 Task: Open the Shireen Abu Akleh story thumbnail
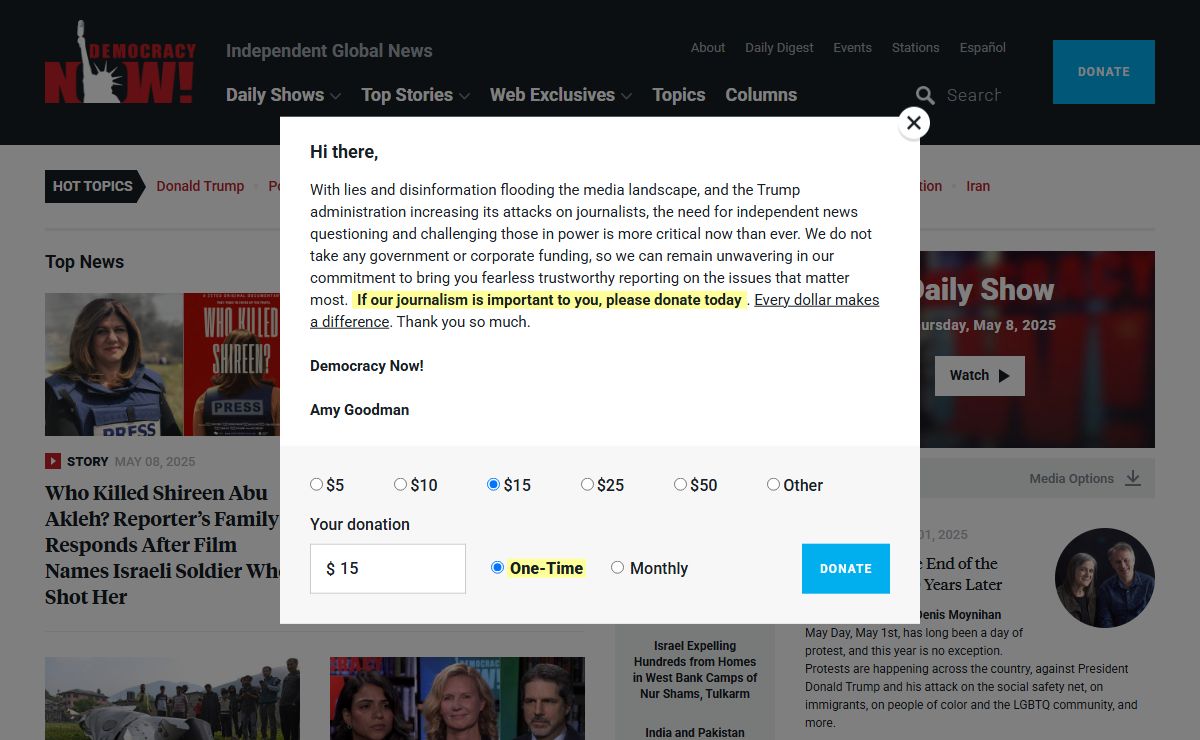pyautogui.click(x=162, y=364)
